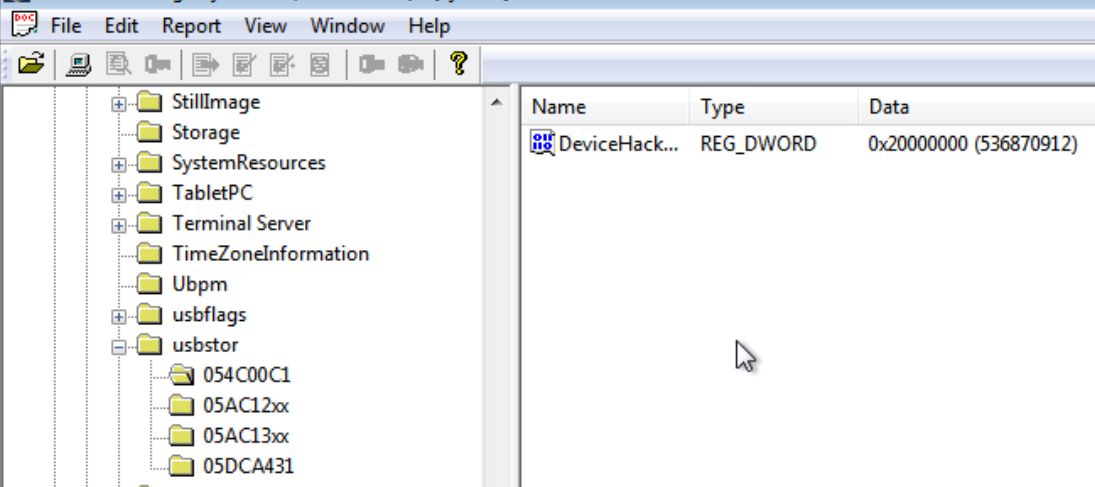Image resolution: width=1095 pixels, height=487 pixels.
Task: Expand the StillImage tree node
Action: (x=120, y=103)
